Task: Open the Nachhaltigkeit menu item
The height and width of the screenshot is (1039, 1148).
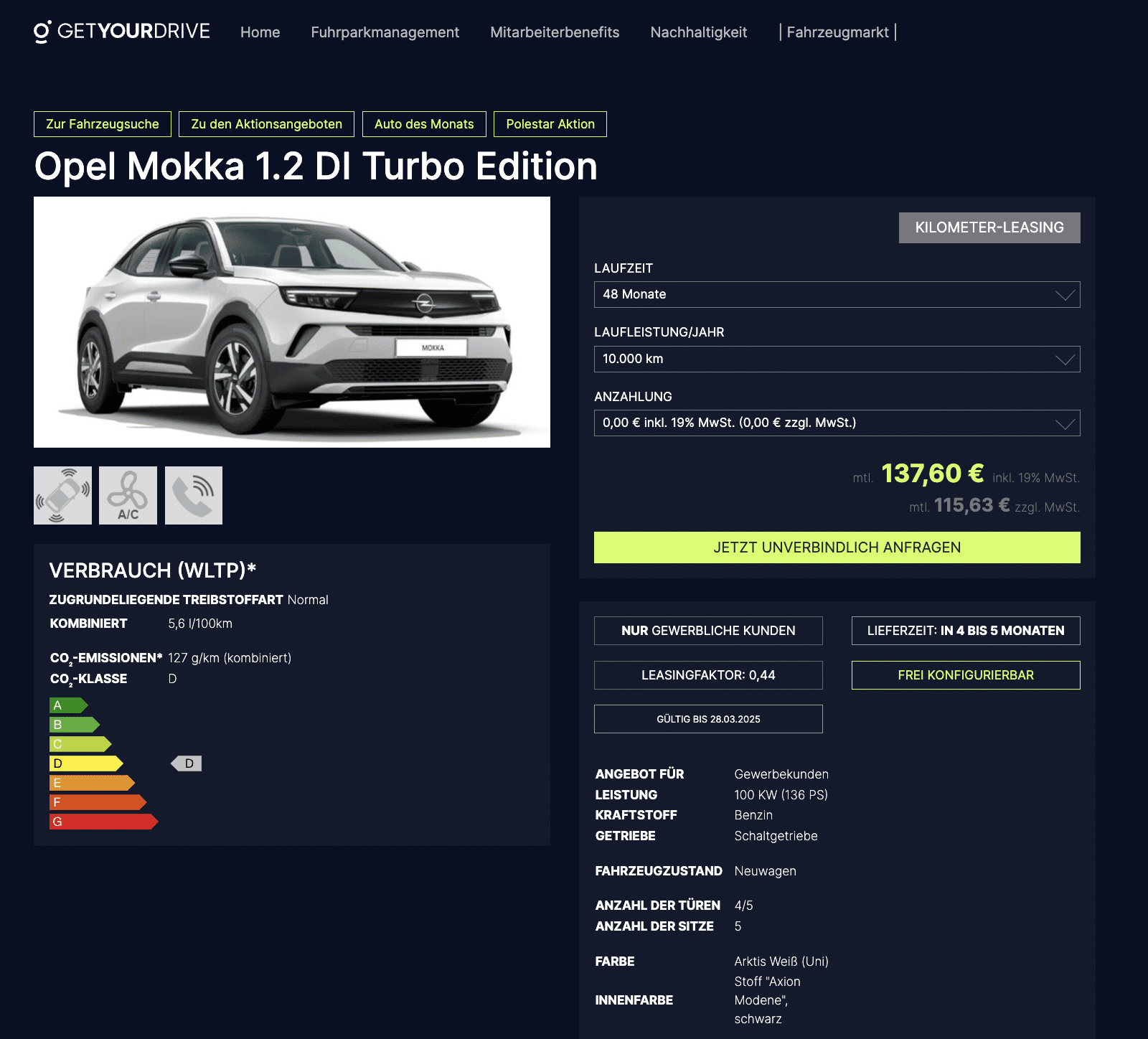Action: pyautogui.click(x=698, y=32)
